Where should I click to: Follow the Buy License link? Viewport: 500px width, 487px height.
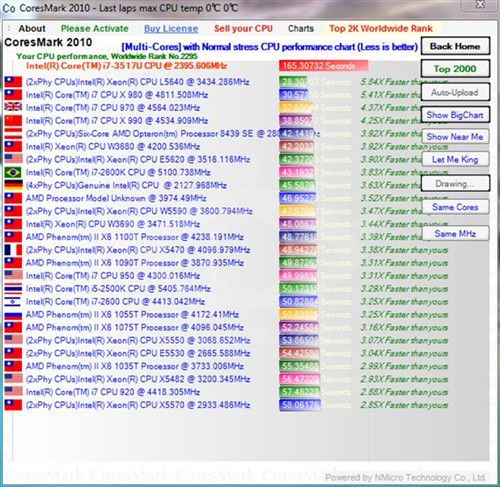pos(171,29)
